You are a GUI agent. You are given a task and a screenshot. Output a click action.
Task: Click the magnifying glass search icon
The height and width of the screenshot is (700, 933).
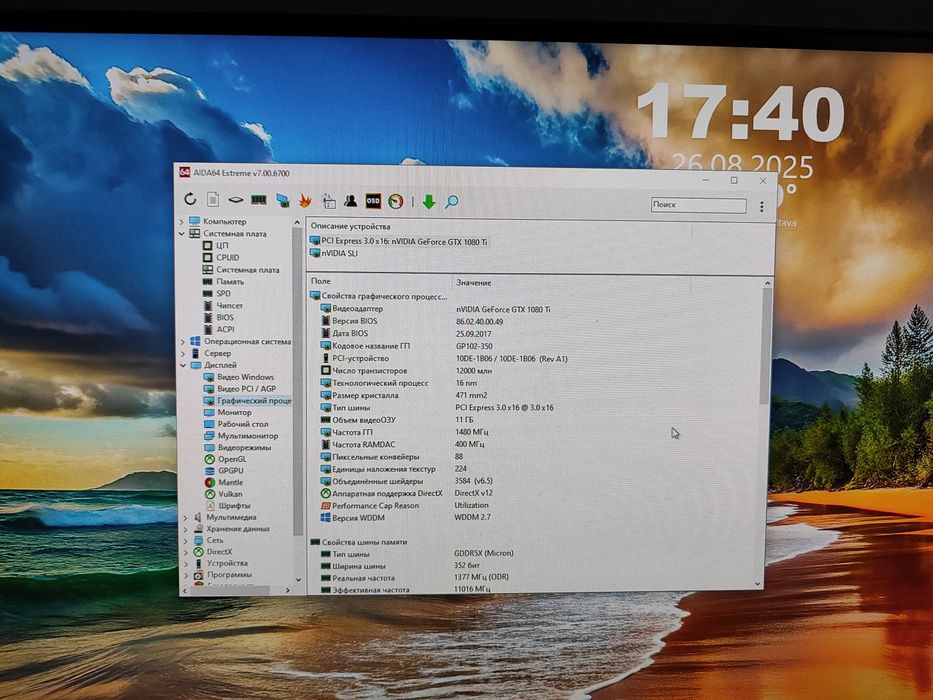pyautogui.click(x=452, y=202)
